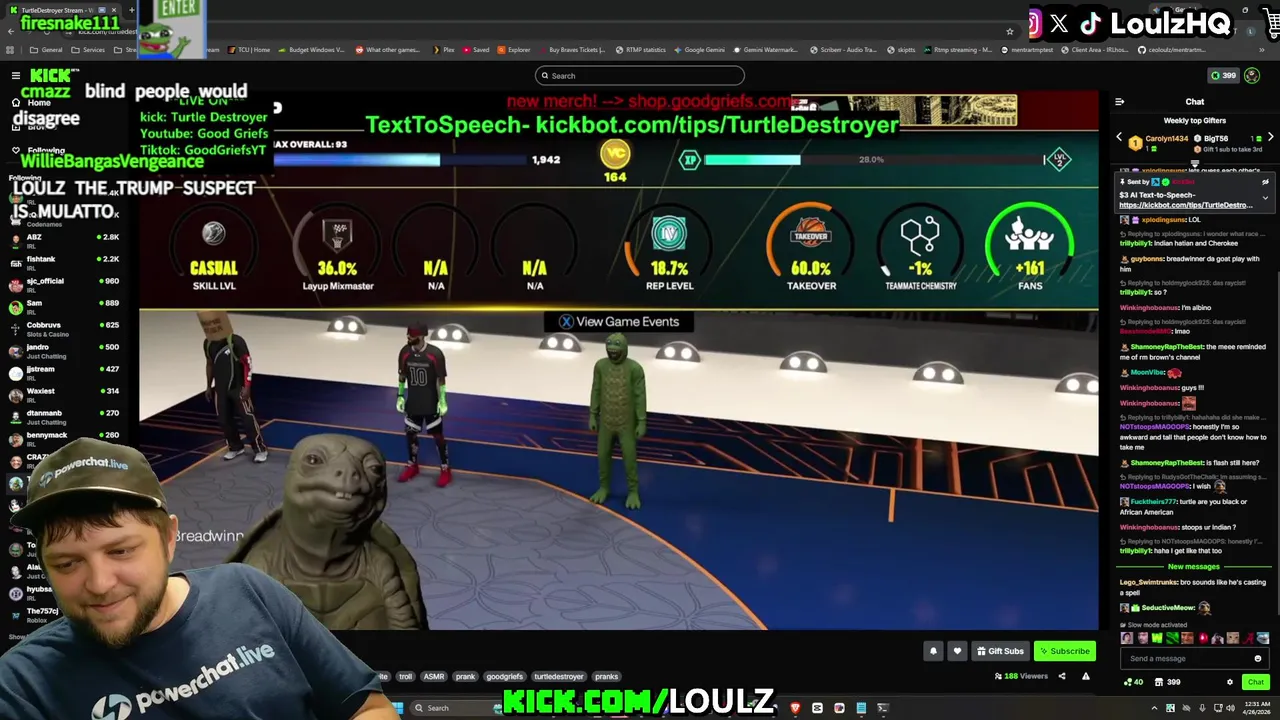
Task: Open the emoji picker in chat input
Action: [x=1258, y=658]
